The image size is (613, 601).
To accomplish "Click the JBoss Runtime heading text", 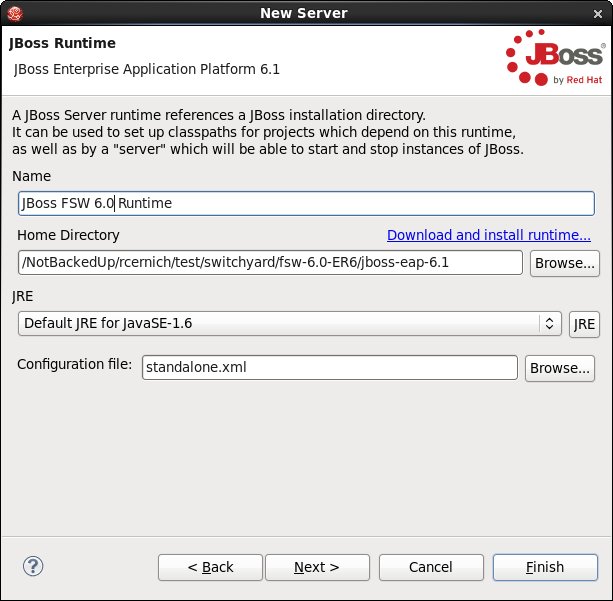I will (62, 43).
